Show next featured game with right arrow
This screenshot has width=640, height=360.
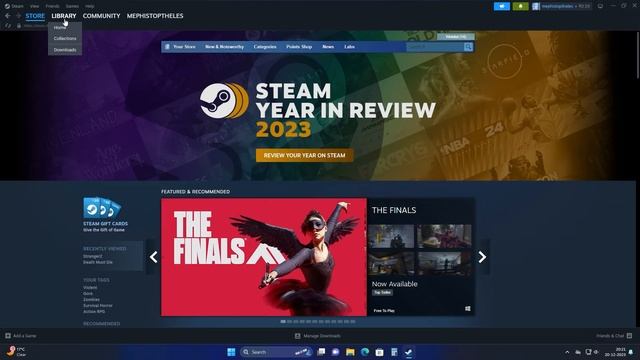[x=482, y=257]
